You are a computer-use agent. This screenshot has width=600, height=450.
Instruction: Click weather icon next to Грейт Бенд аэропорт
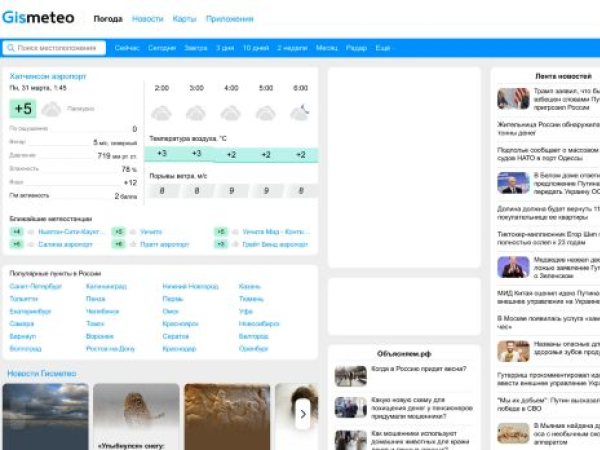click(x=235, y=245)
